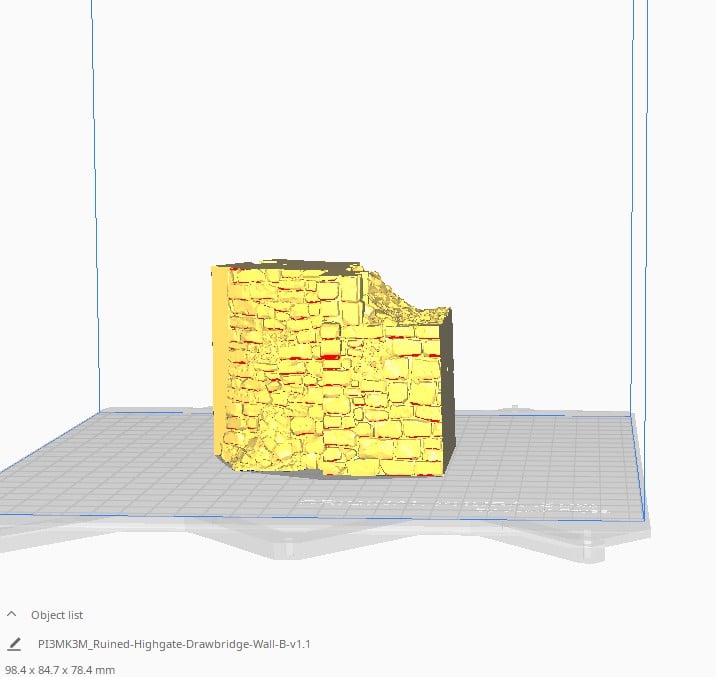Click the gray build plate grid left of the model
This screenshot has width=716, height=677.
coord(120,460)
